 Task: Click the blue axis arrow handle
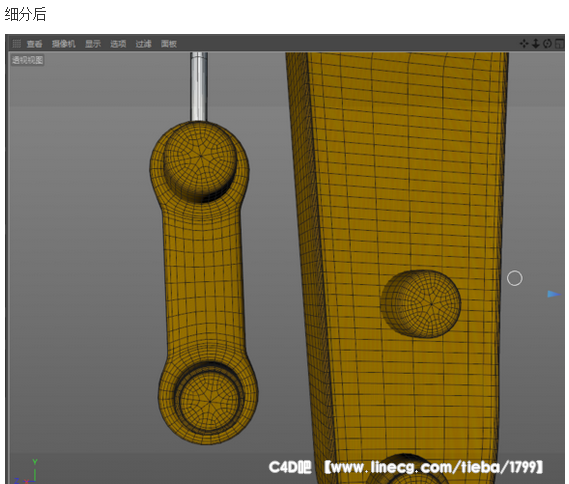coord(554,294)
